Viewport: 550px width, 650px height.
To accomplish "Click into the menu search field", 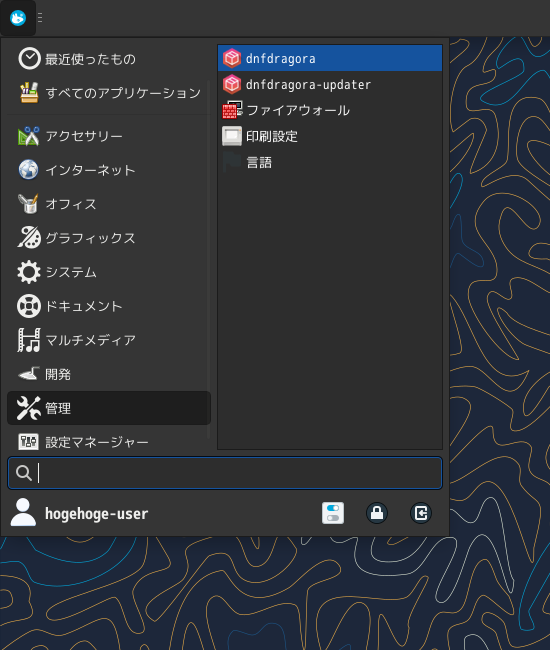I will tap(225, 473).
